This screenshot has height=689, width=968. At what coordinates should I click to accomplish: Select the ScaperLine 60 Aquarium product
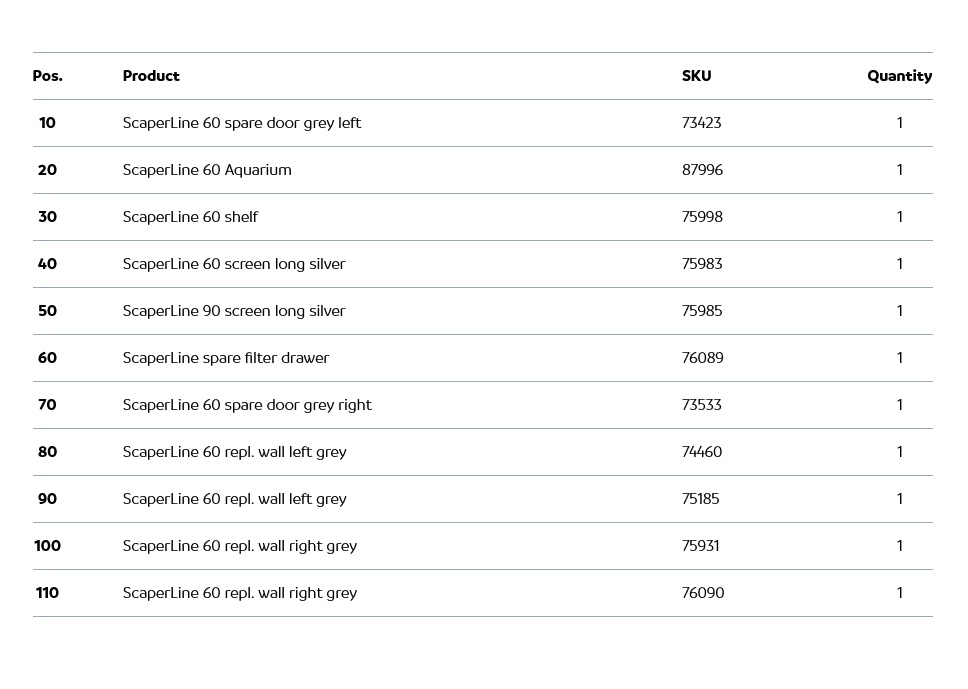(207, 170)
